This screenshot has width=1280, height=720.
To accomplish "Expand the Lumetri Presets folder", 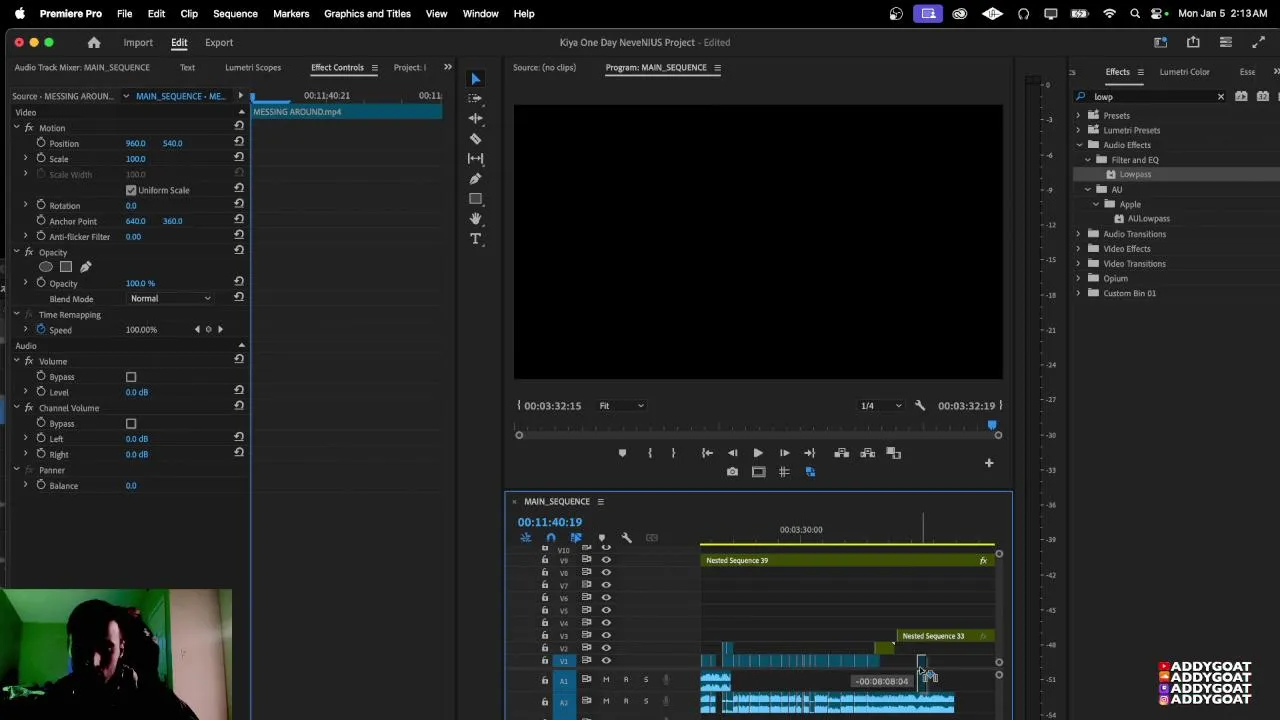I will pyautogui.click(x=1078, y=130).
